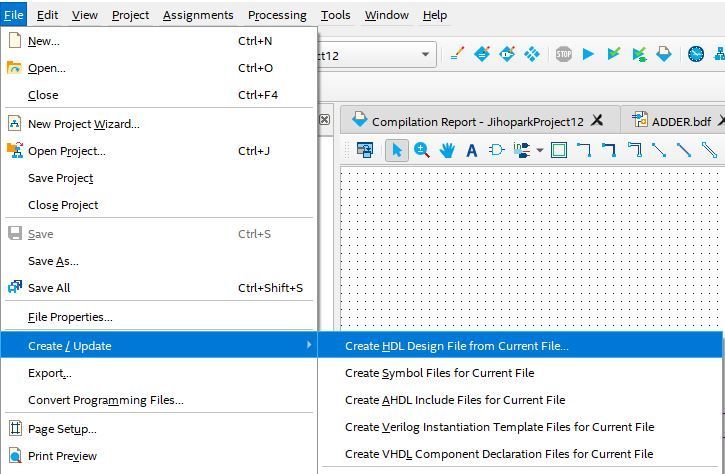Start Compilation with the blue play icon
Screen dimensions: 725x474
588,54
